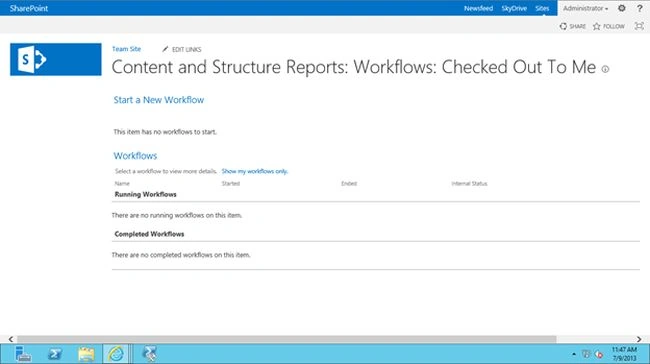This screenshot has width=650, height=364.
Task: Open the taskbar clock and date
Action: (x=624, y=354)
